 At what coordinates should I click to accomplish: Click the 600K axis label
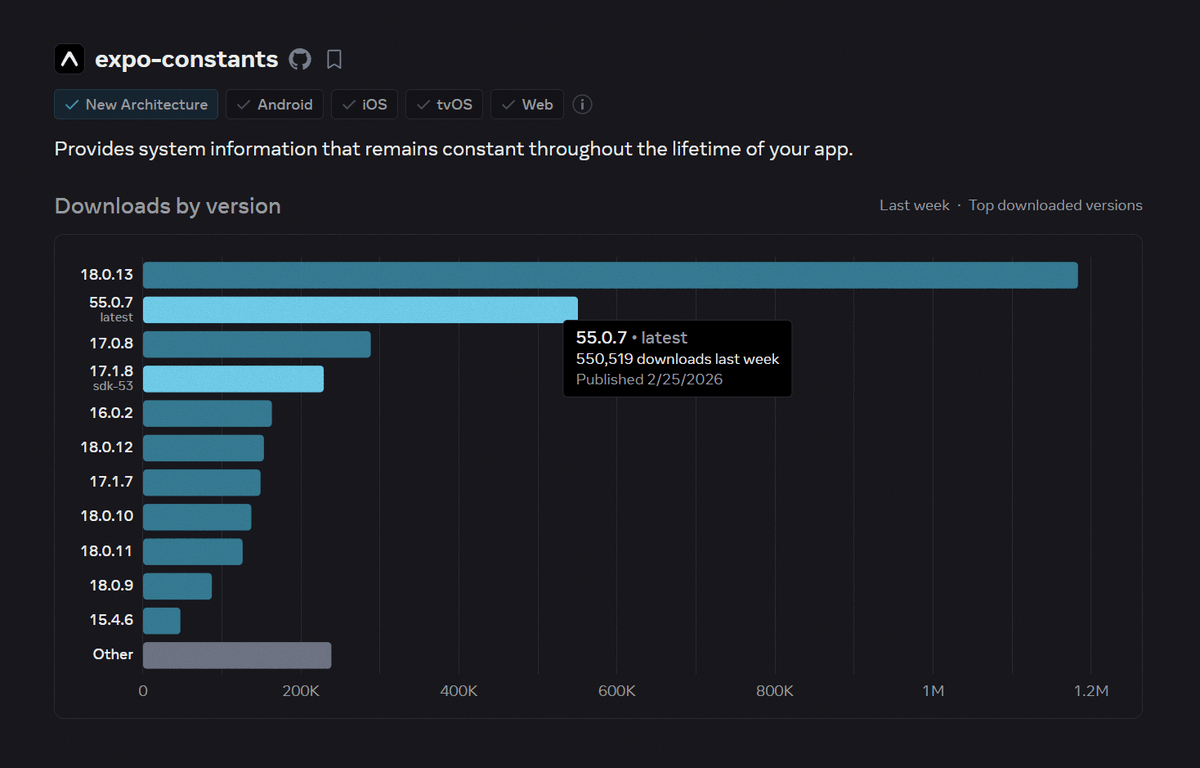(617, 692)
